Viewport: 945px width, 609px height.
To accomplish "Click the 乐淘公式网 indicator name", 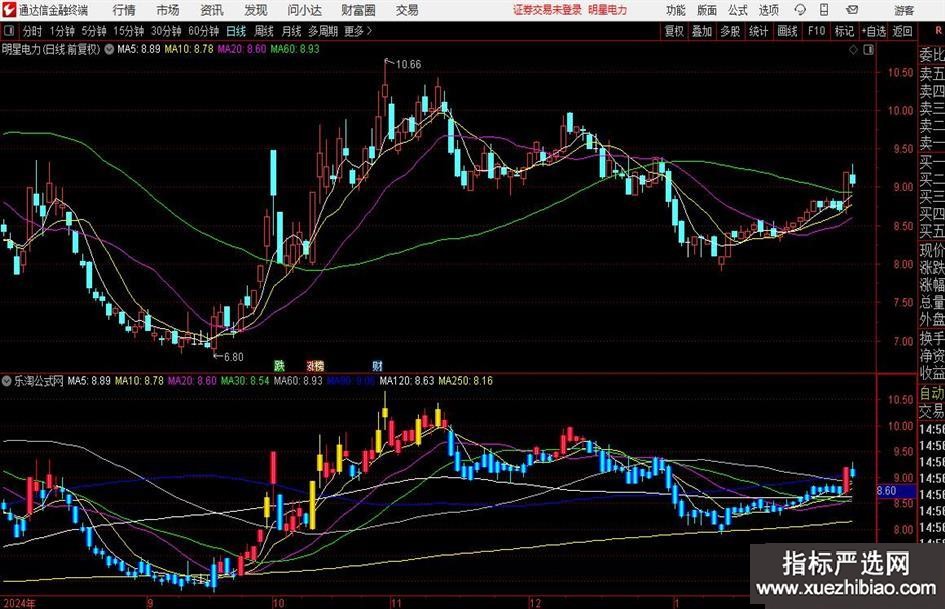I will pyautogui.click(x=39, y=381).
